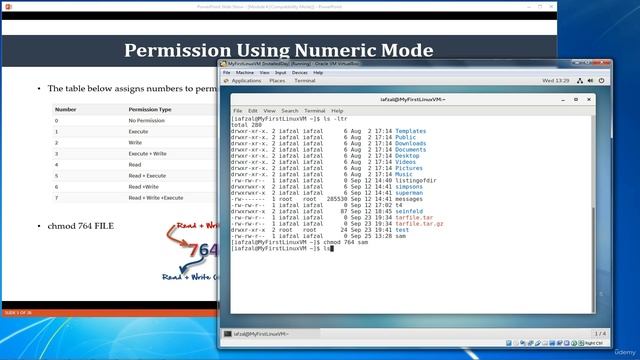Click VirtualBox display status icon
640x360 pixels.
(552, 343)
